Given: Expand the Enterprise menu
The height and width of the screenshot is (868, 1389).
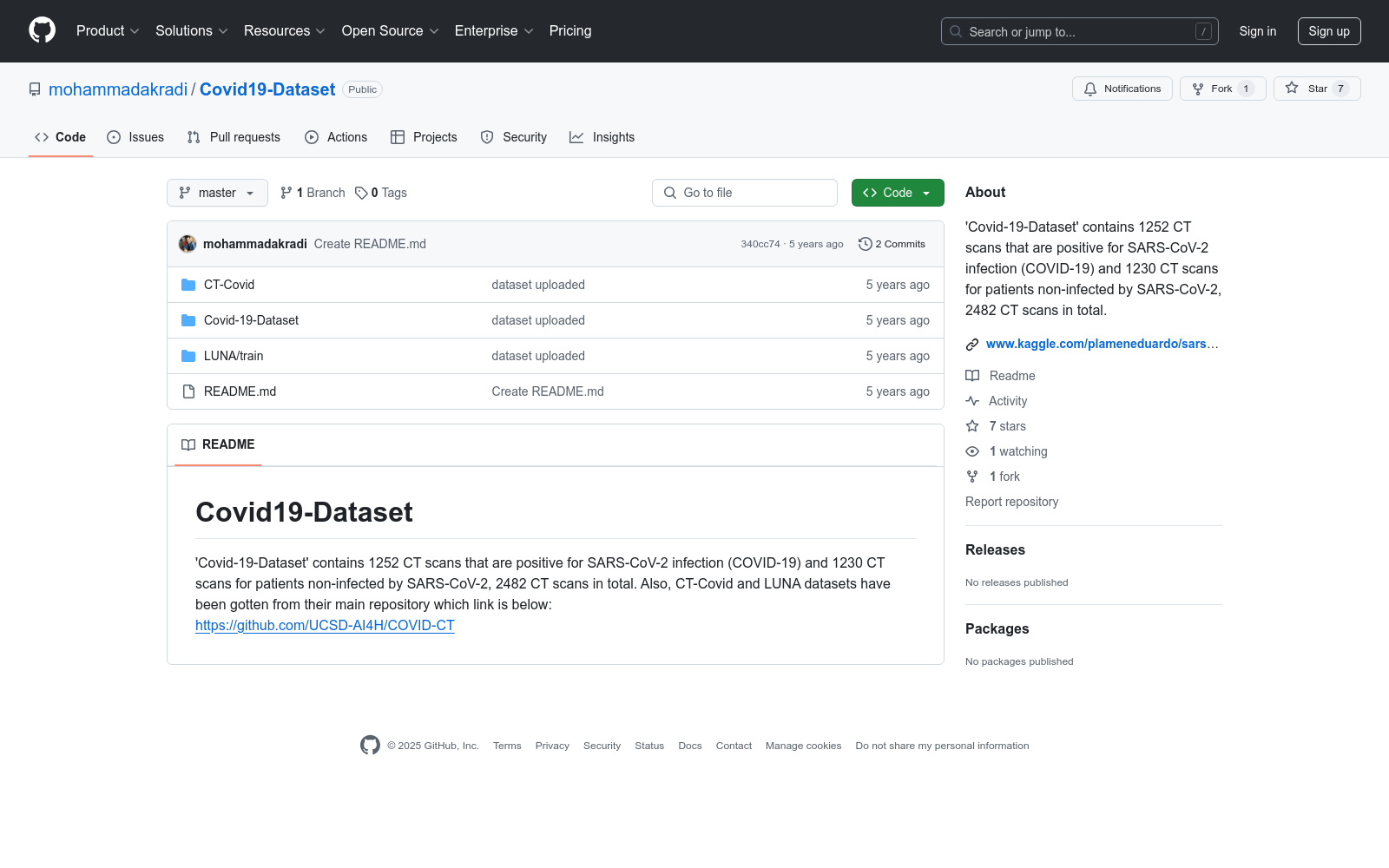Looking at the screenshot, I should [x=494, y=30].
